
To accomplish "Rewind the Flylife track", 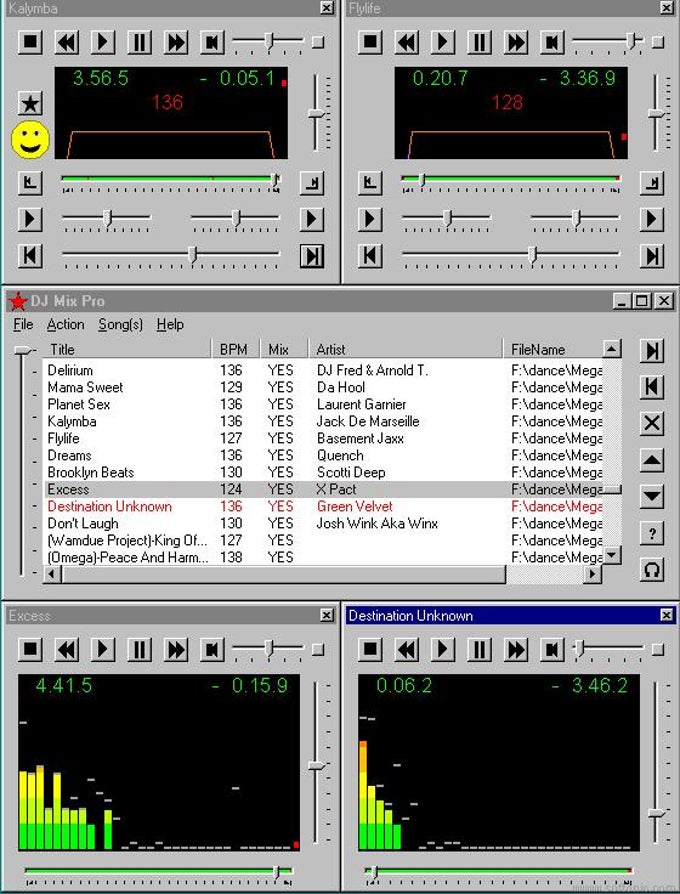I will tap(407, 42).
